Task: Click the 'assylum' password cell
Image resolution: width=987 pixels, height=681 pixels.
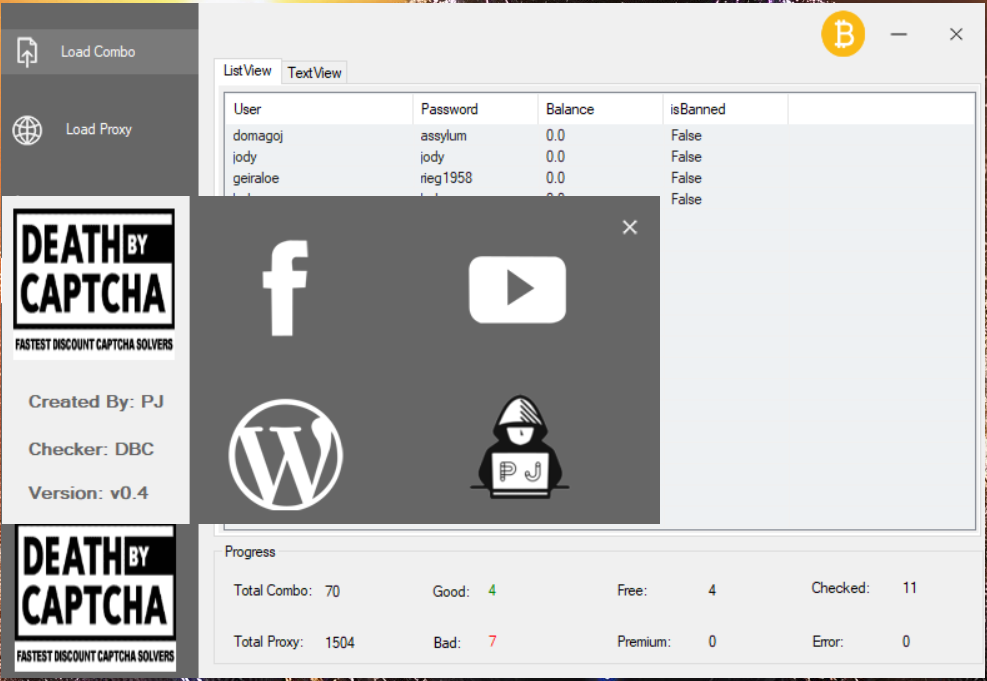Action: (x=444, y=135)
